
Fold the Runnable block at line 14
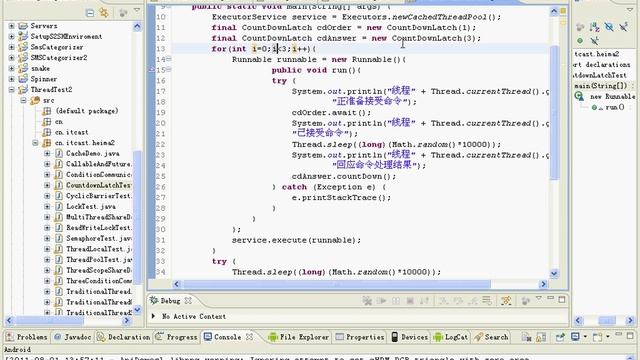169,59
